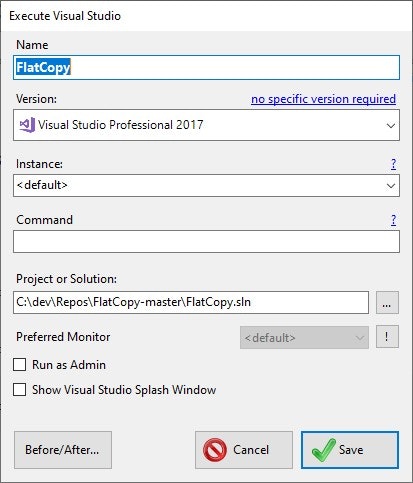Screen dimensions: 413x483
Task: Enable the Run as Admin checkbox
Action: tap(20, 364)
